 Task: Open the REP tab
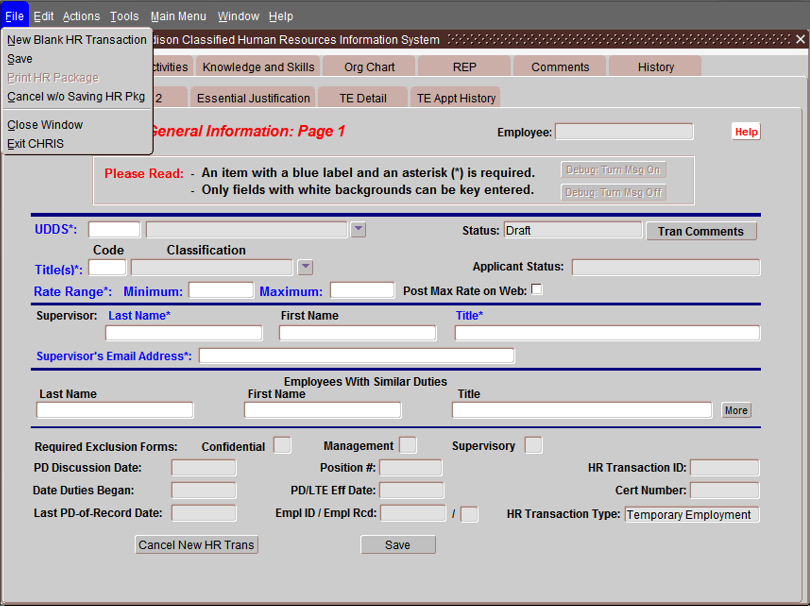point(464,67)
